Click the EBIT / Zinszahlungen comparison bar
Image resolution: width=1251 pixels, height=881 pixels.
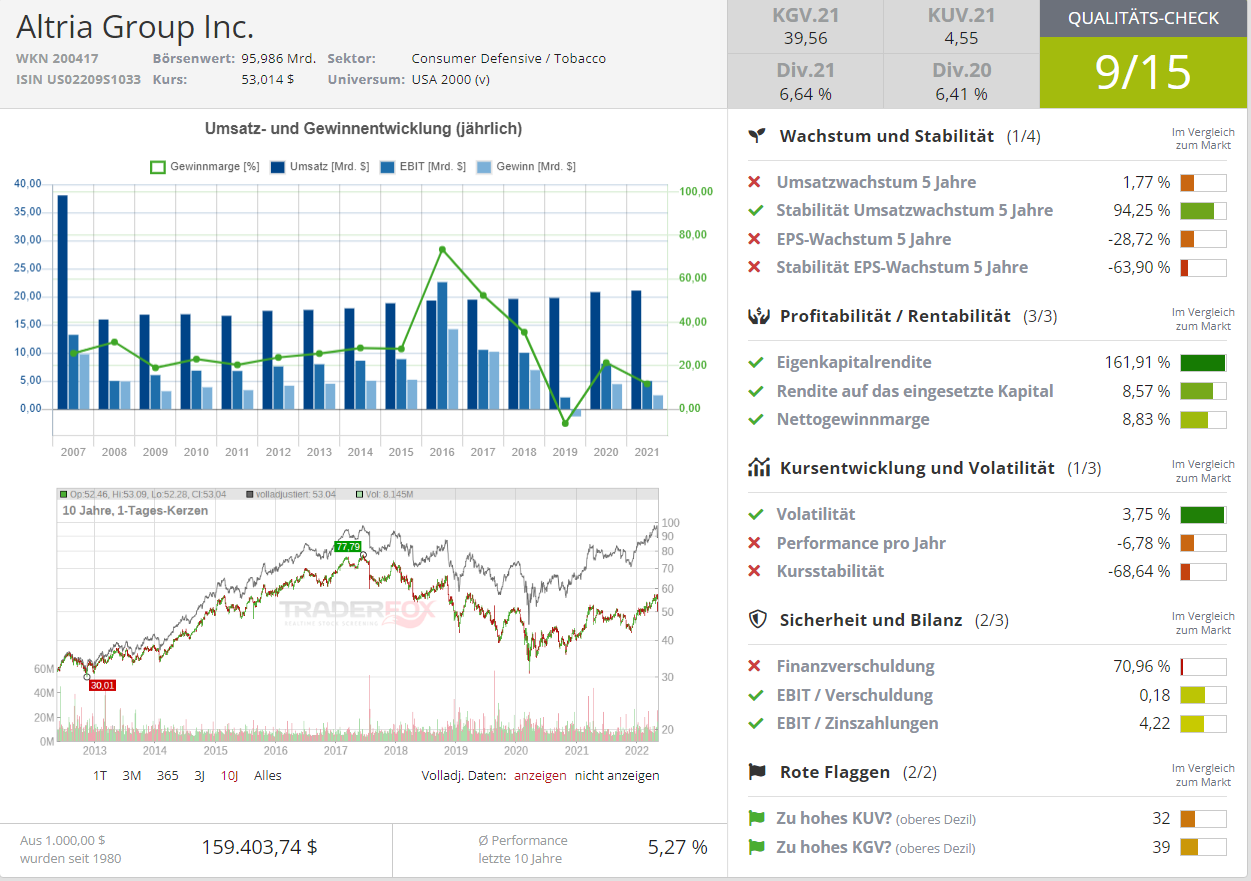1203,723
